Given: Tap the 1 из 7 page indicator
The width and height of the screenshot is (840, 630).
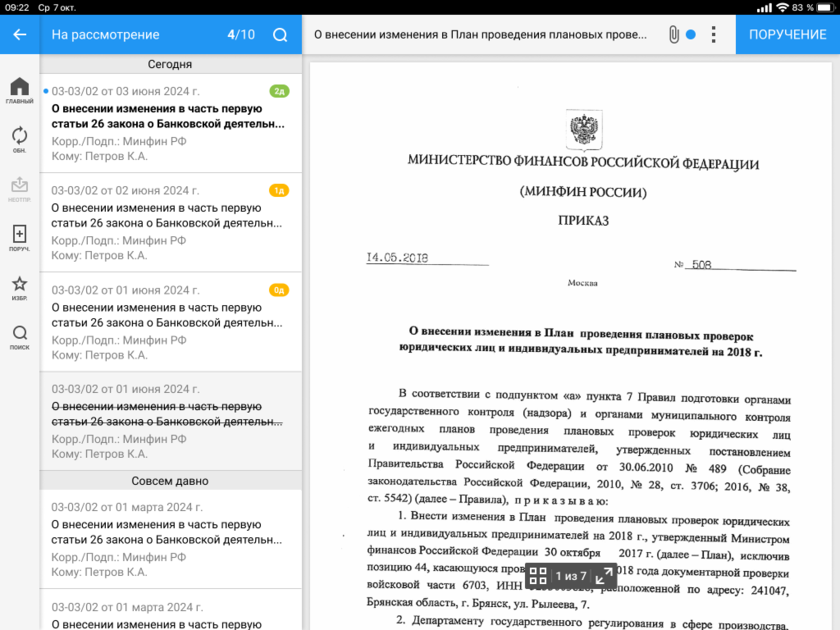Looking at the screenshot, I should [571, 576].
